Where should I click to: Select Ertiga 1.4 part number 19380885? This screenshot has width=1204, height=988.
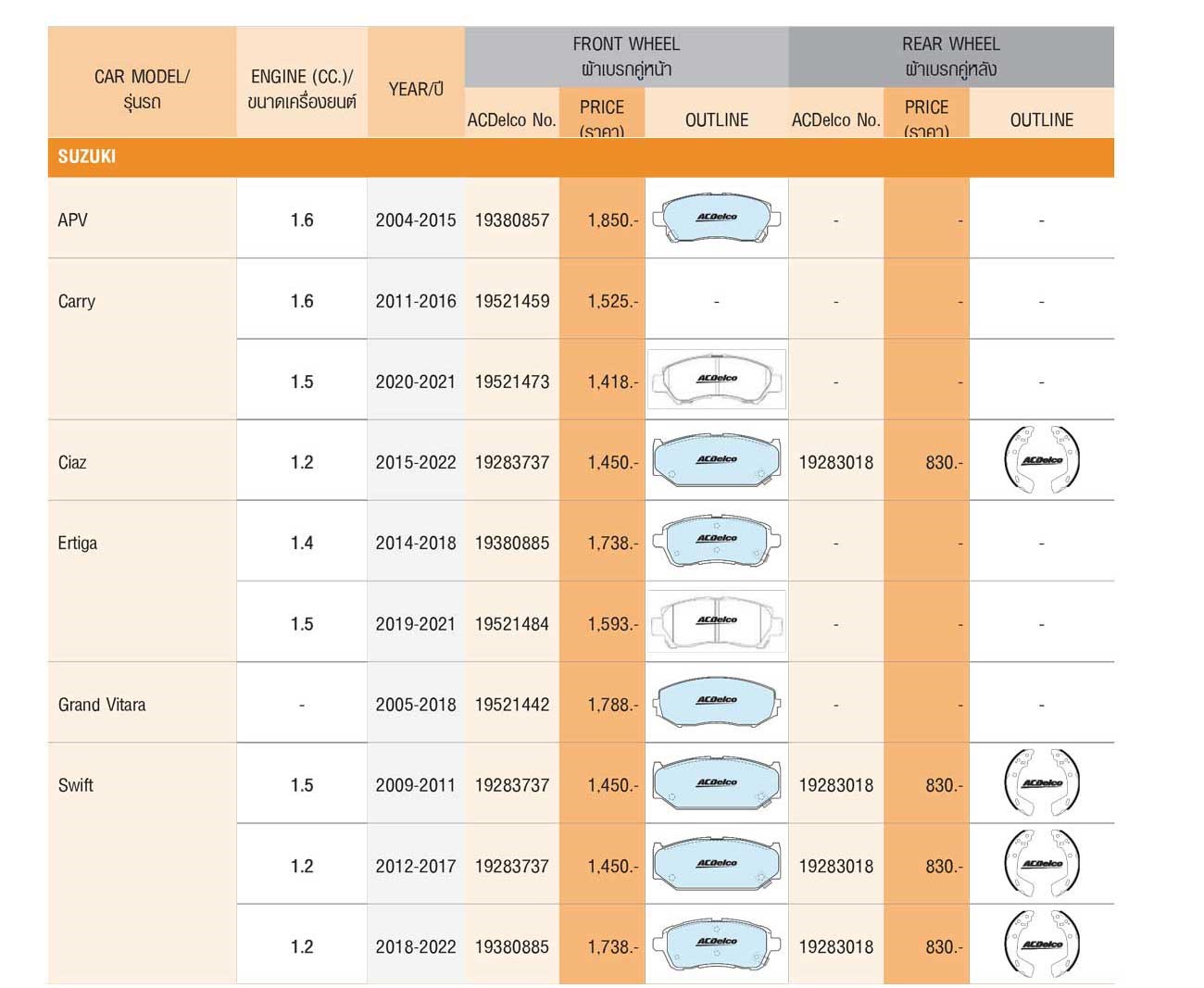coord(512,543)
